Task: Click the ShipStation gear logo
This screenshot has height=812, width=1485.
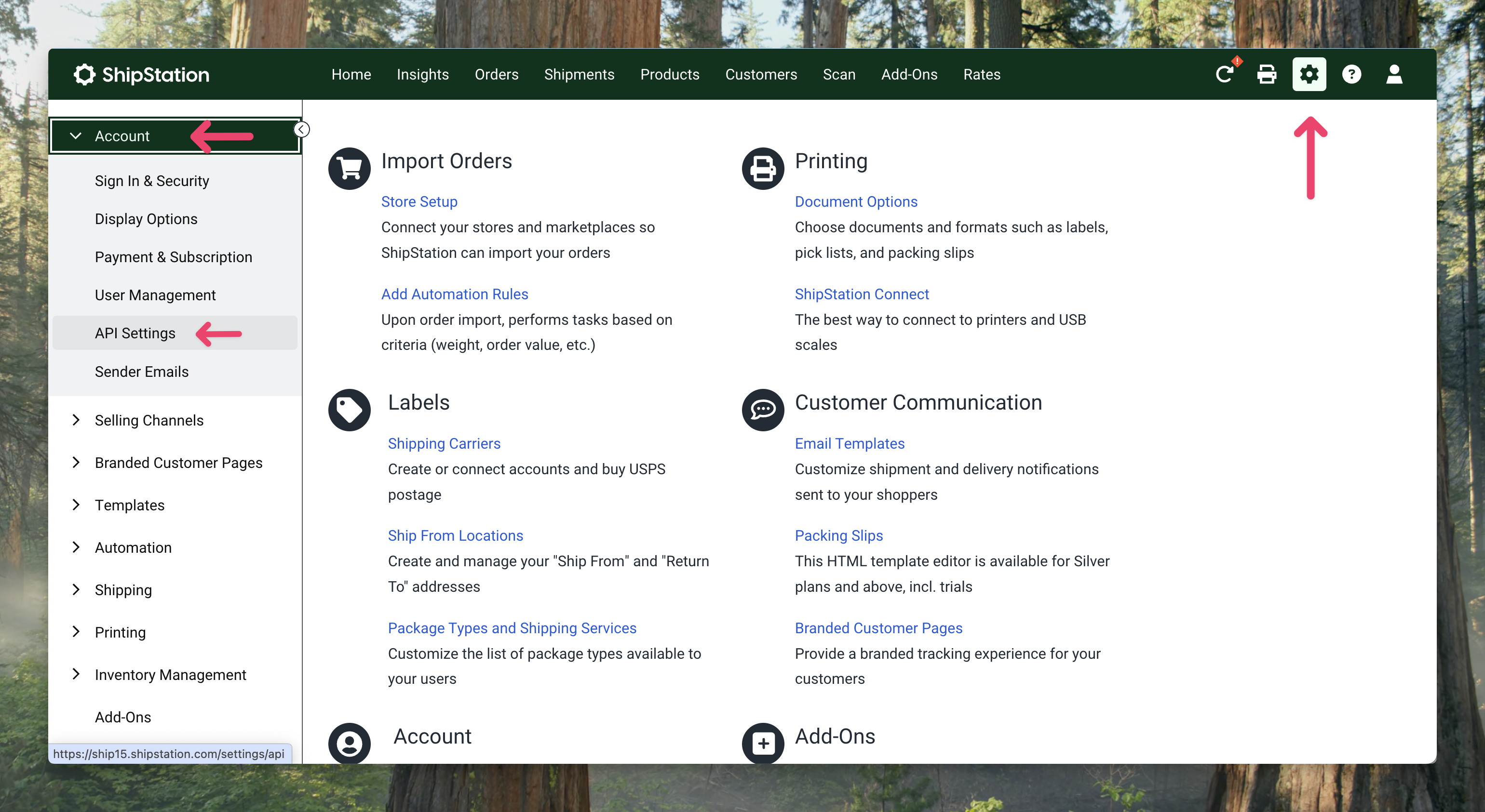Action: (84, 74)
